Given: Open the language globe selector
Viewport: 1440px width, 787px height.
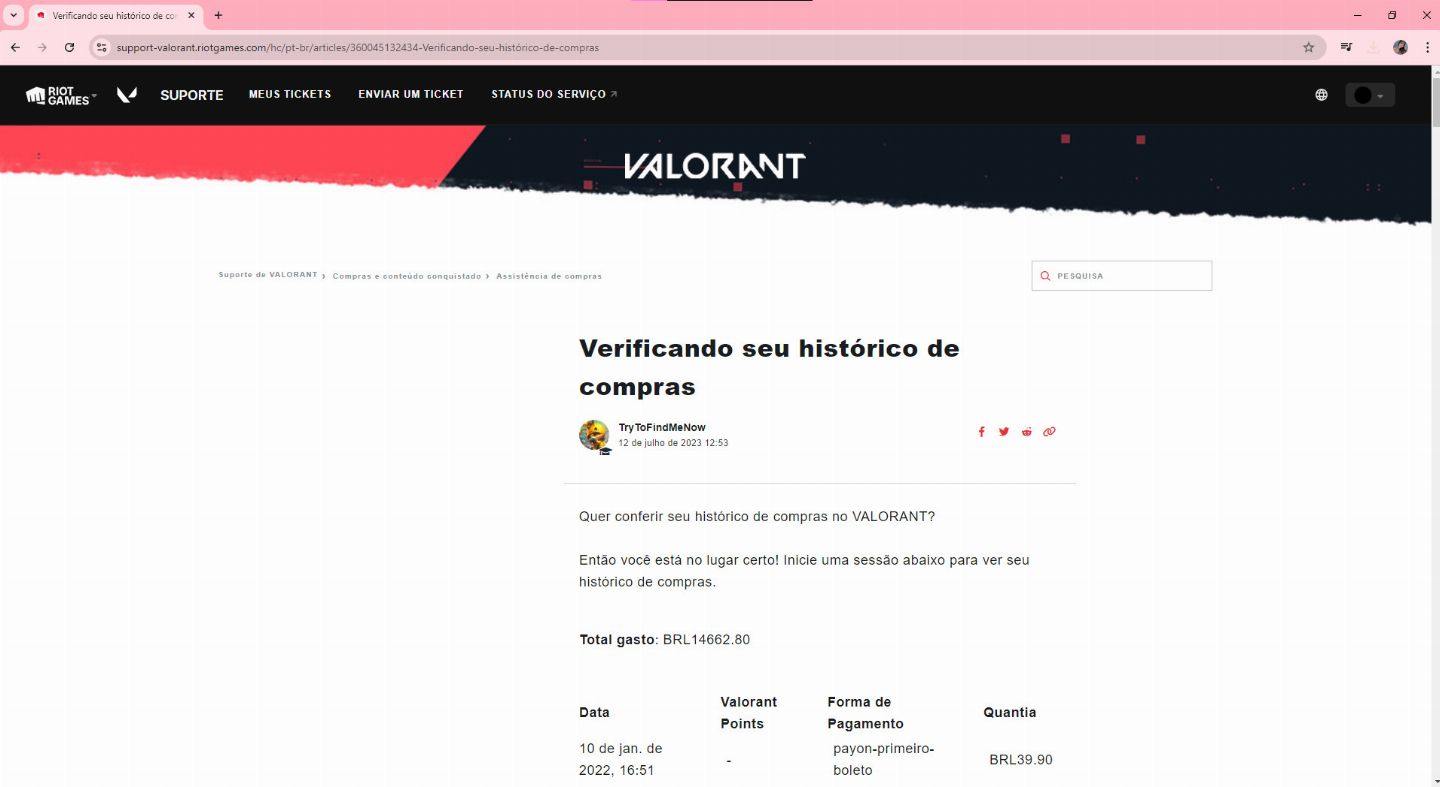Looking at the screenshot, I should [x=1321, y=95].
